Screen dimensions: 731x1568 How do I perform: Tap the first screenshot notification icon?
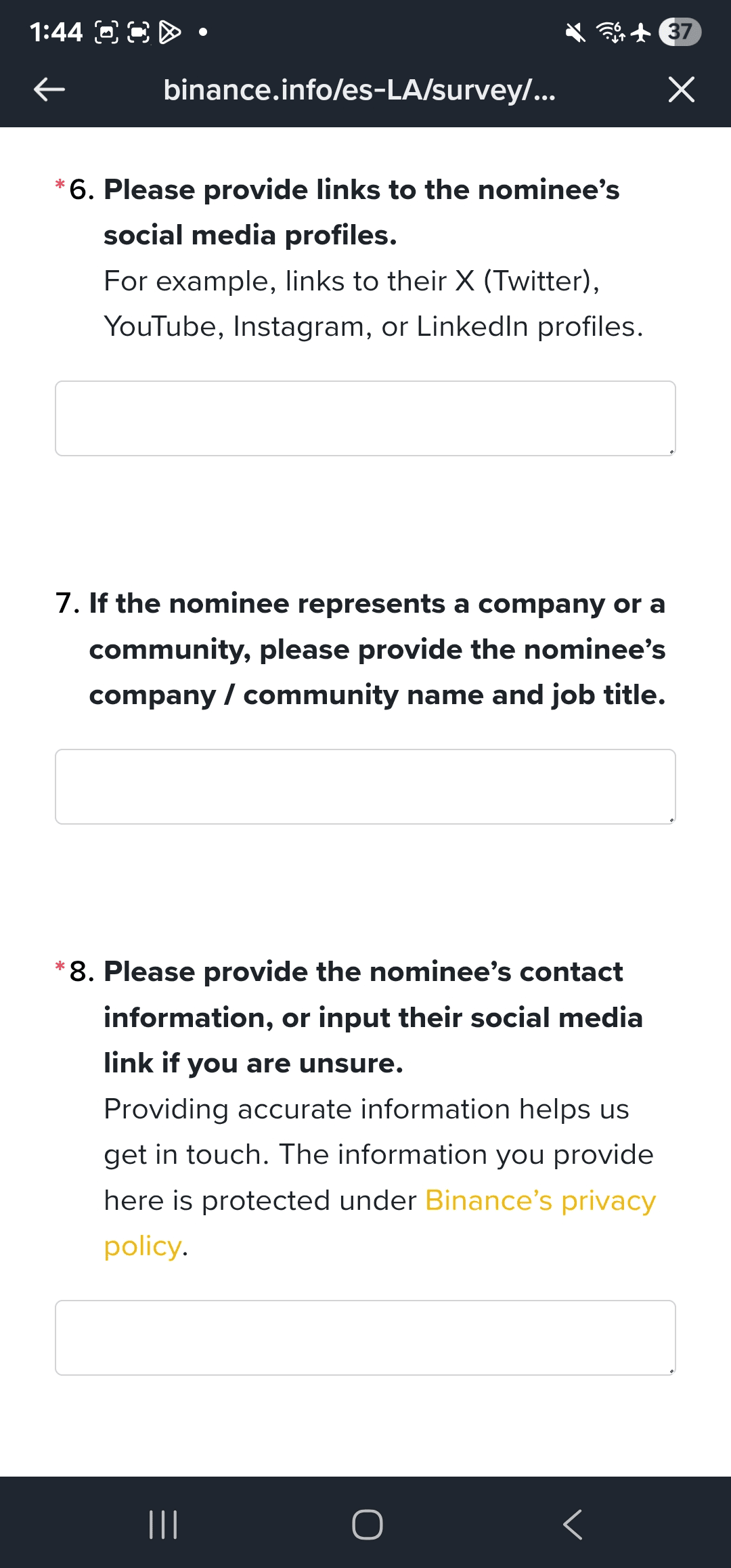(106, 32)
